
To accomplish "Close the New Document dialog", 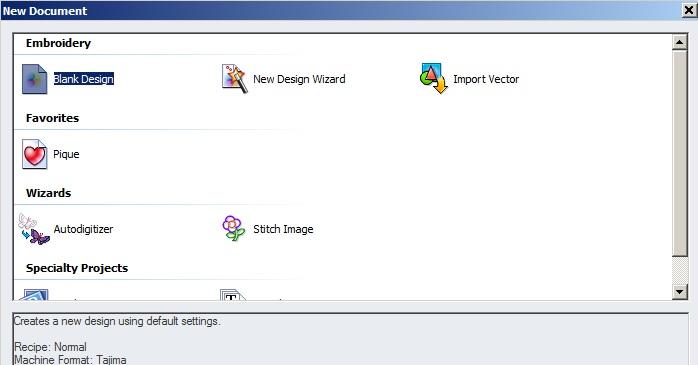I will 689,10.
